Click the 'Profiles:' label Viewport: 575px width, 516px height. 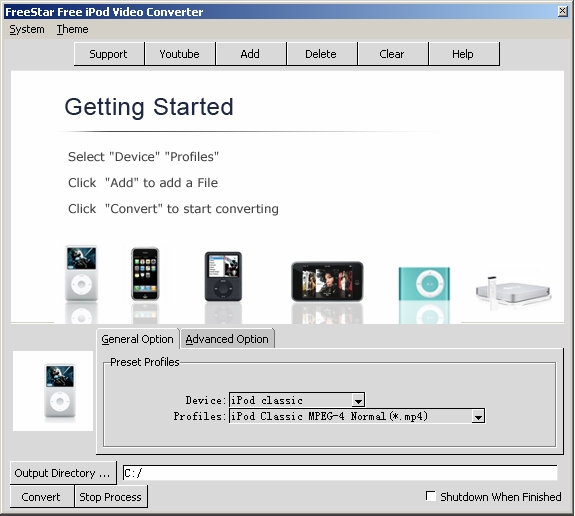point(200,416)
